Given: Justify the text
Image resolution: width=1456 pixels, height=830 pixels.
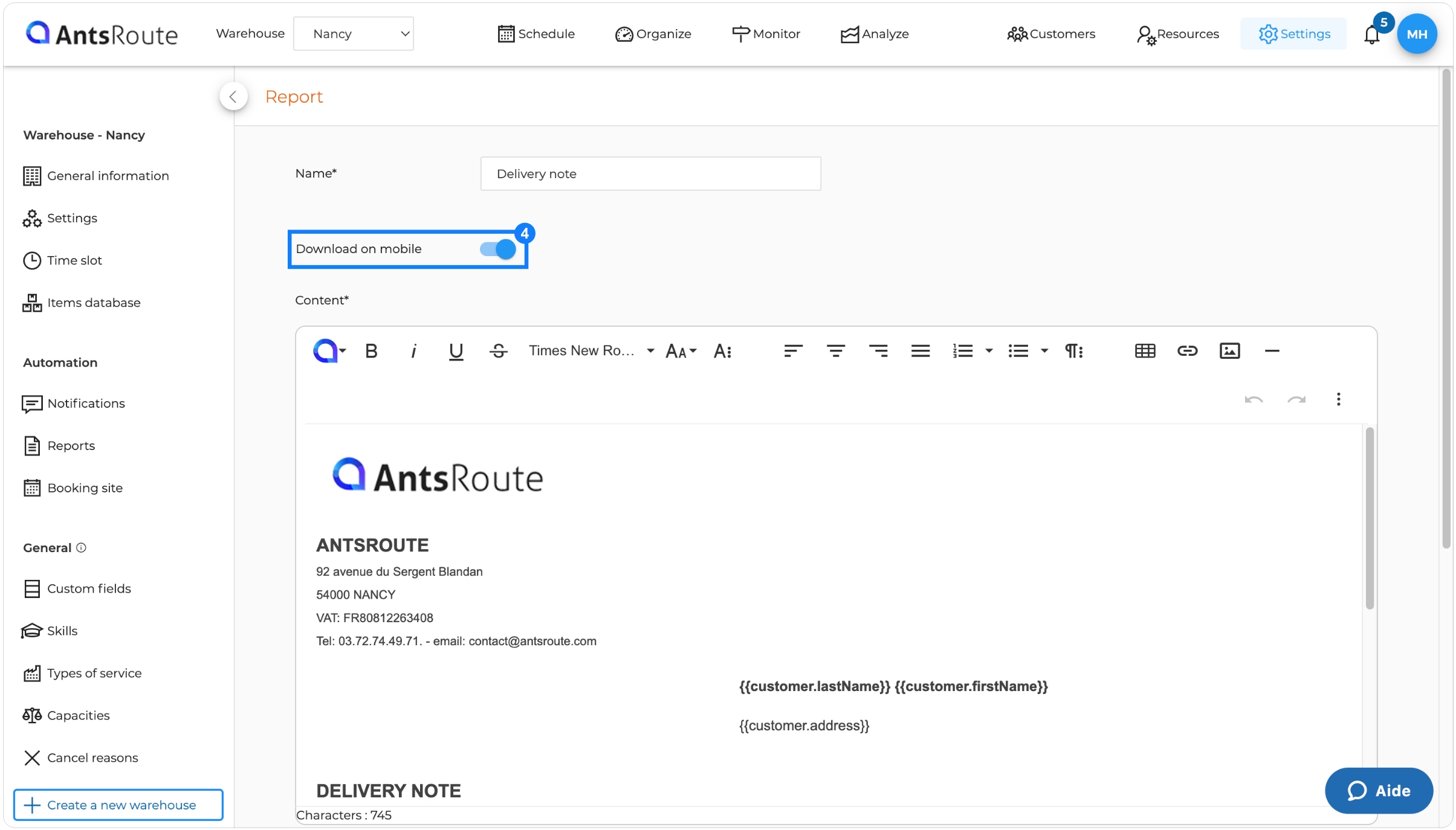Looking at the screenshot, I should (921, 351).
